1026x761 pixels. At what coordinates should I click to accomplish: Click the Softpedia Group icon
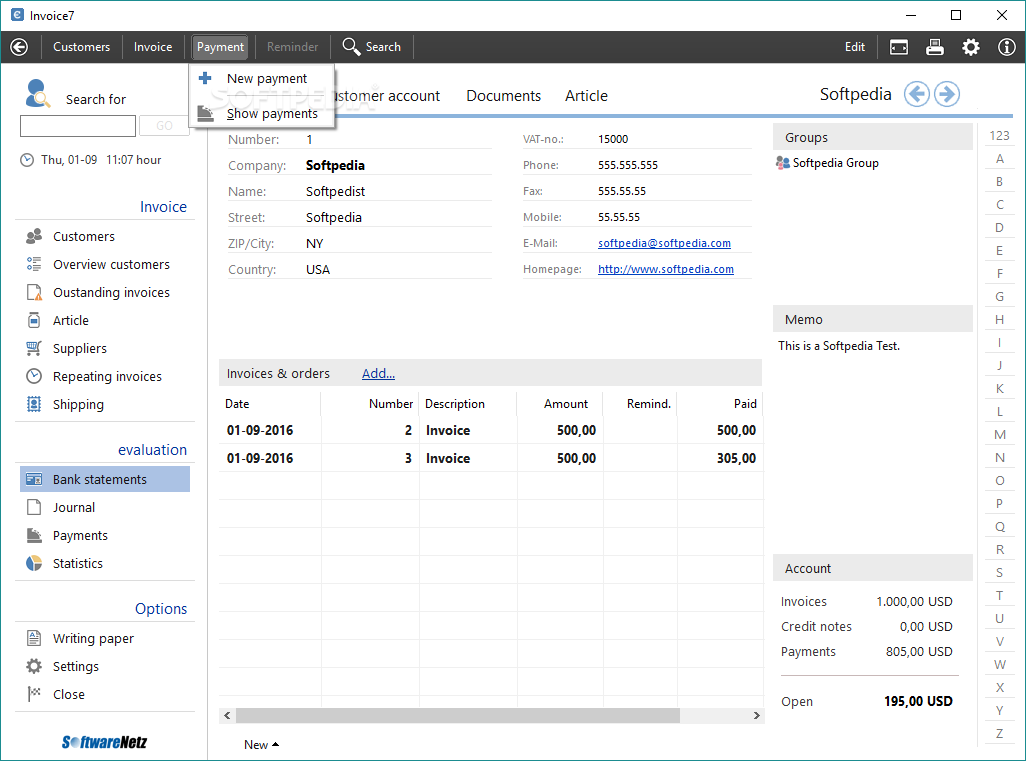[783, 163]
